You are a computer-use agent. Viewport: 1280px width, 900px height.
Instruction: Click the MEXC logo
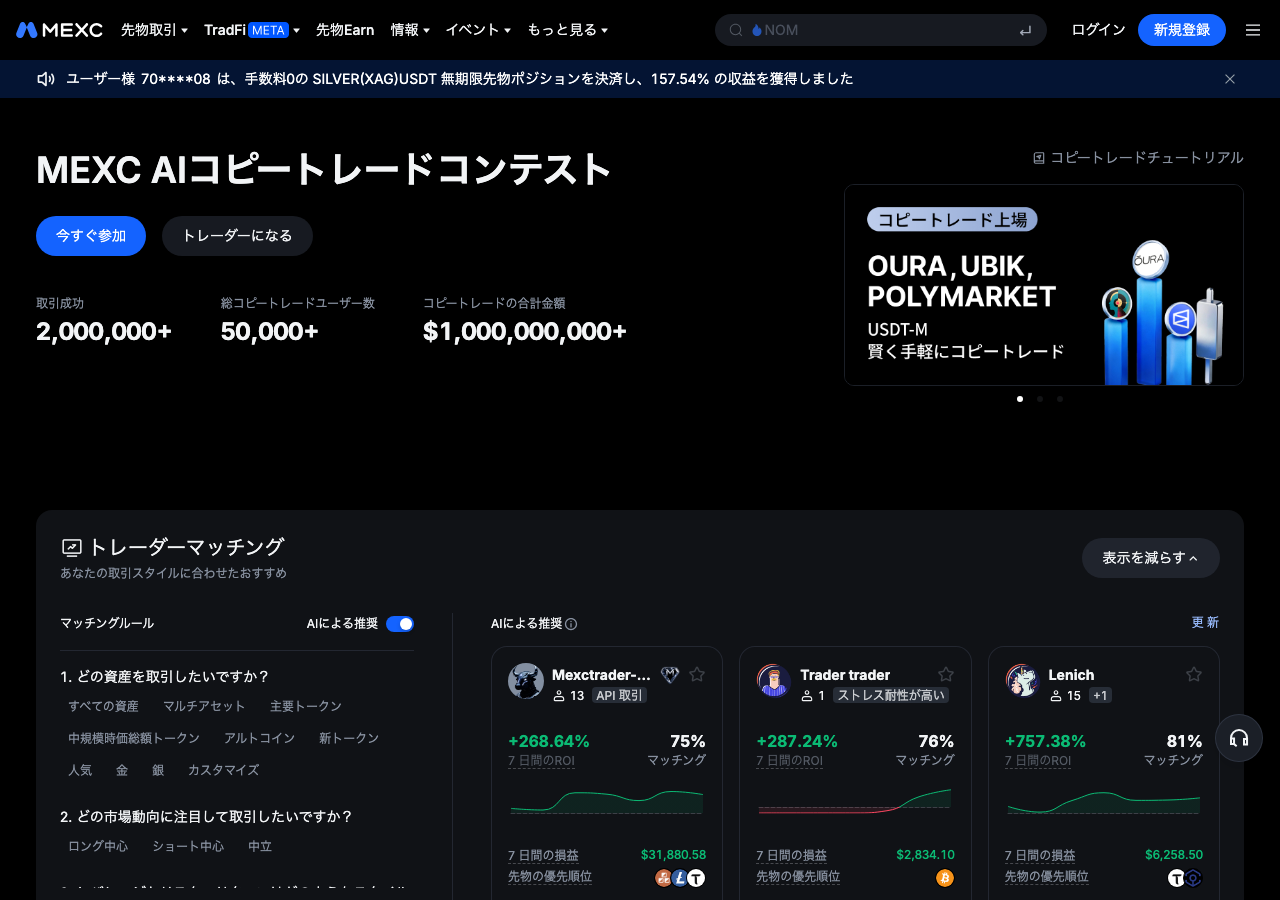point(59,30)
